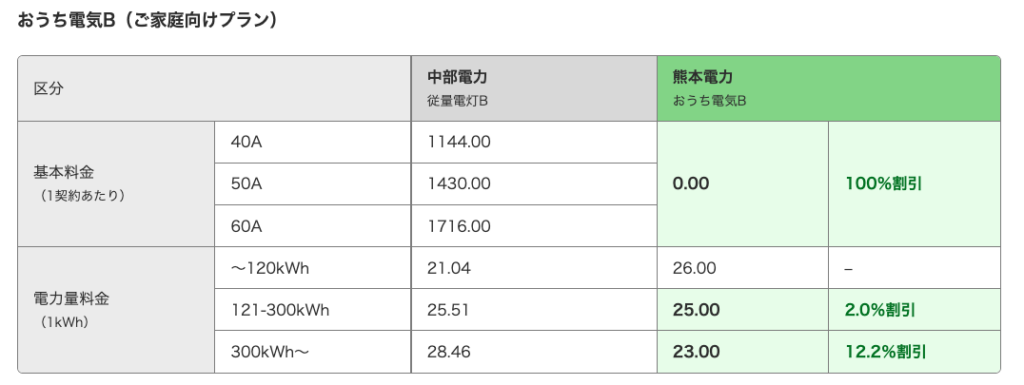Viewport: 1024px width, 385px height.
Task: Click the 100%割引 discount text
Action: tap(883, 184)
